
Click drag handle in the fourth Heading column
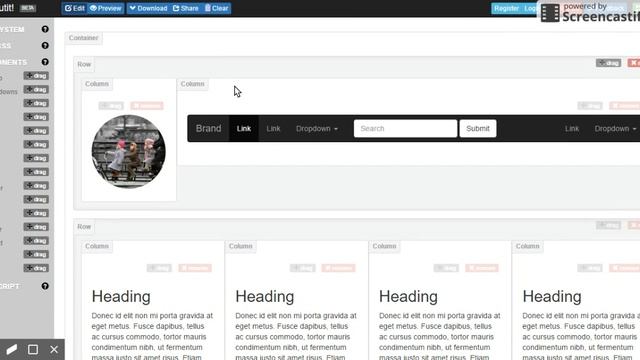(590, 268)
